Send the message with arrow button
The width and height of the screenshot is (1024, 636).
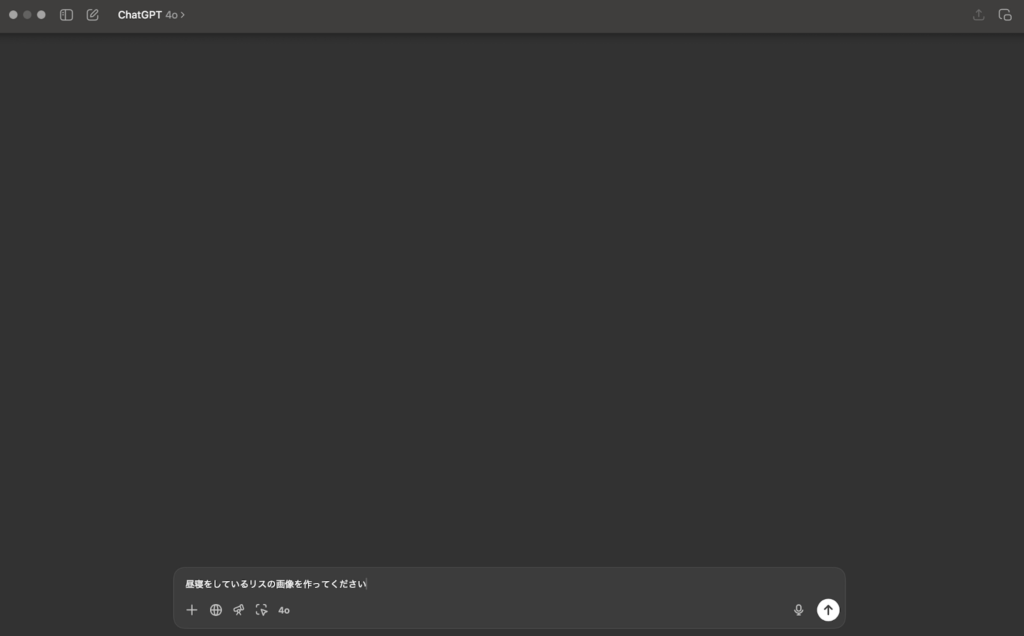[x=828, y=610]
